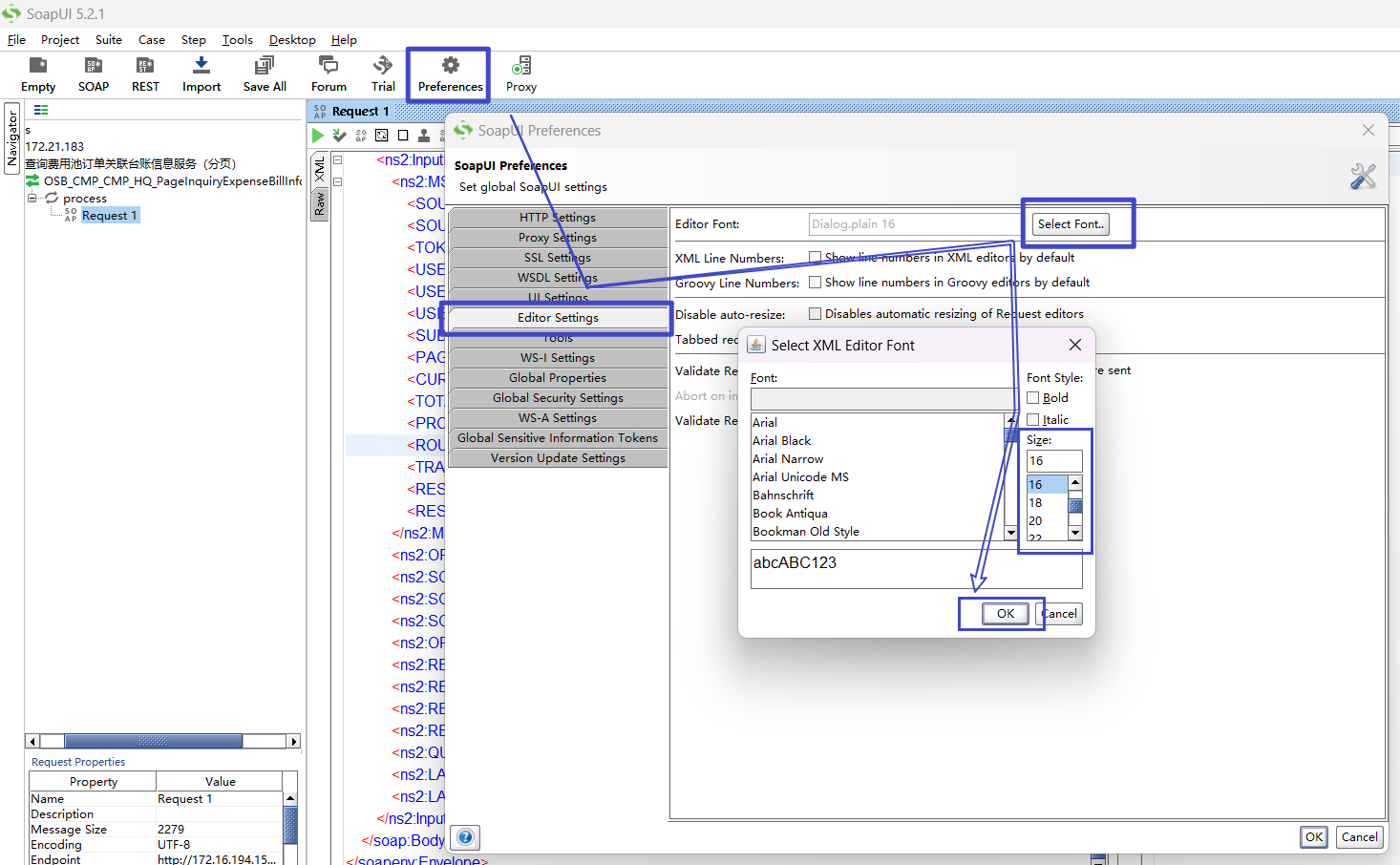
Task: Click the blue help question mark icon
Action: coord(465,837)
